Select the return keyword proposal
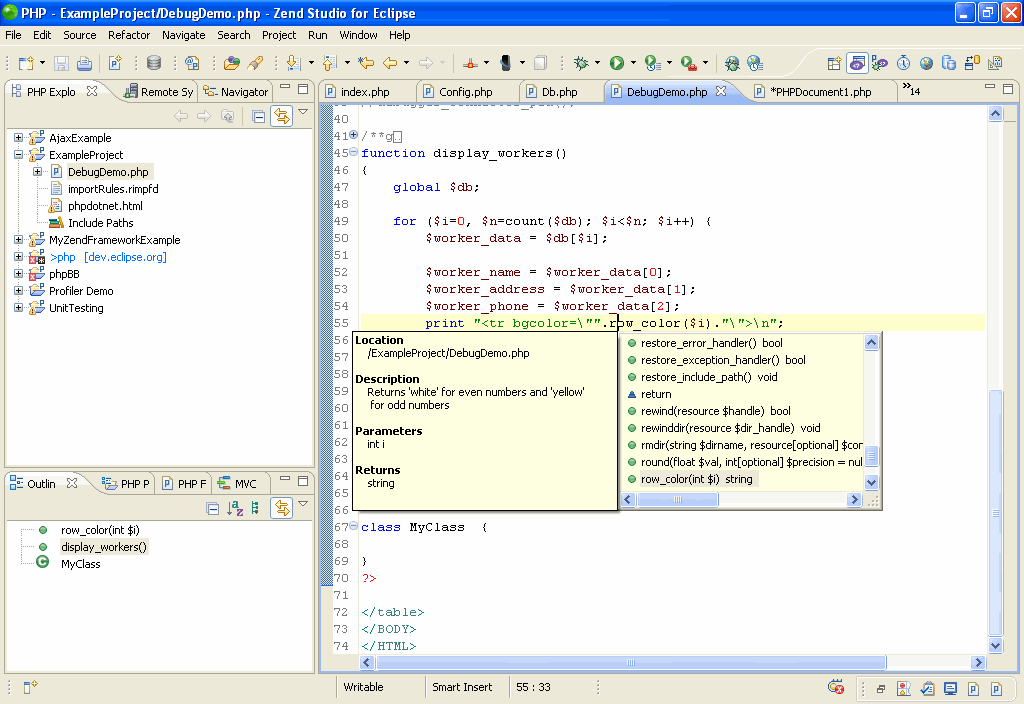This screenshot has height=704, width=1024. click(656, 394)
